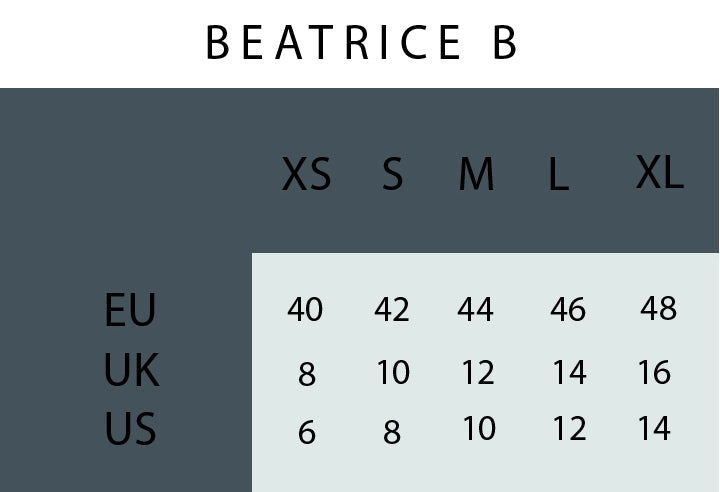The height and width of the screenshot is (492, 720).
Task: Click UK size 8 under XS
Action: tap(307, 374)
